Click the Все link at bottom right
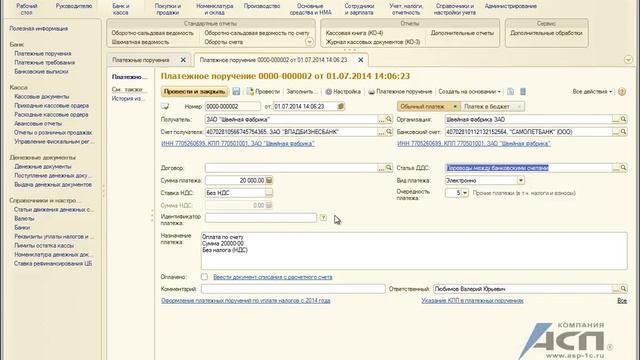640x360 pixels. (622, 300)
